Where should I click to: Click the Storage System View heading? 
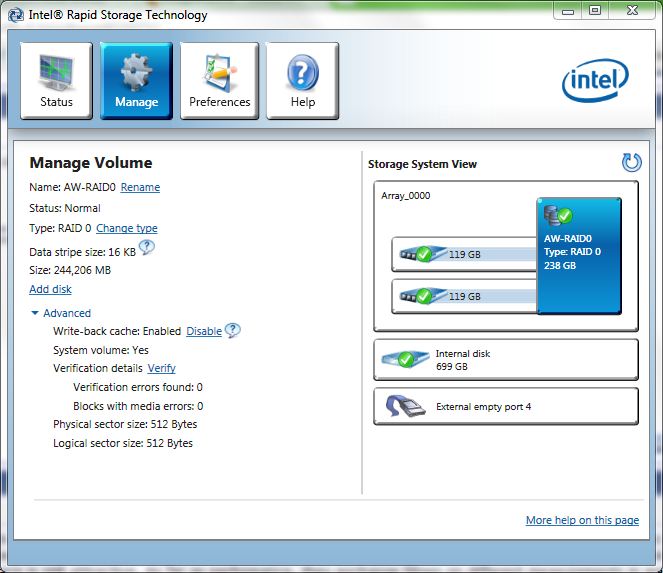tap(422, 164)
